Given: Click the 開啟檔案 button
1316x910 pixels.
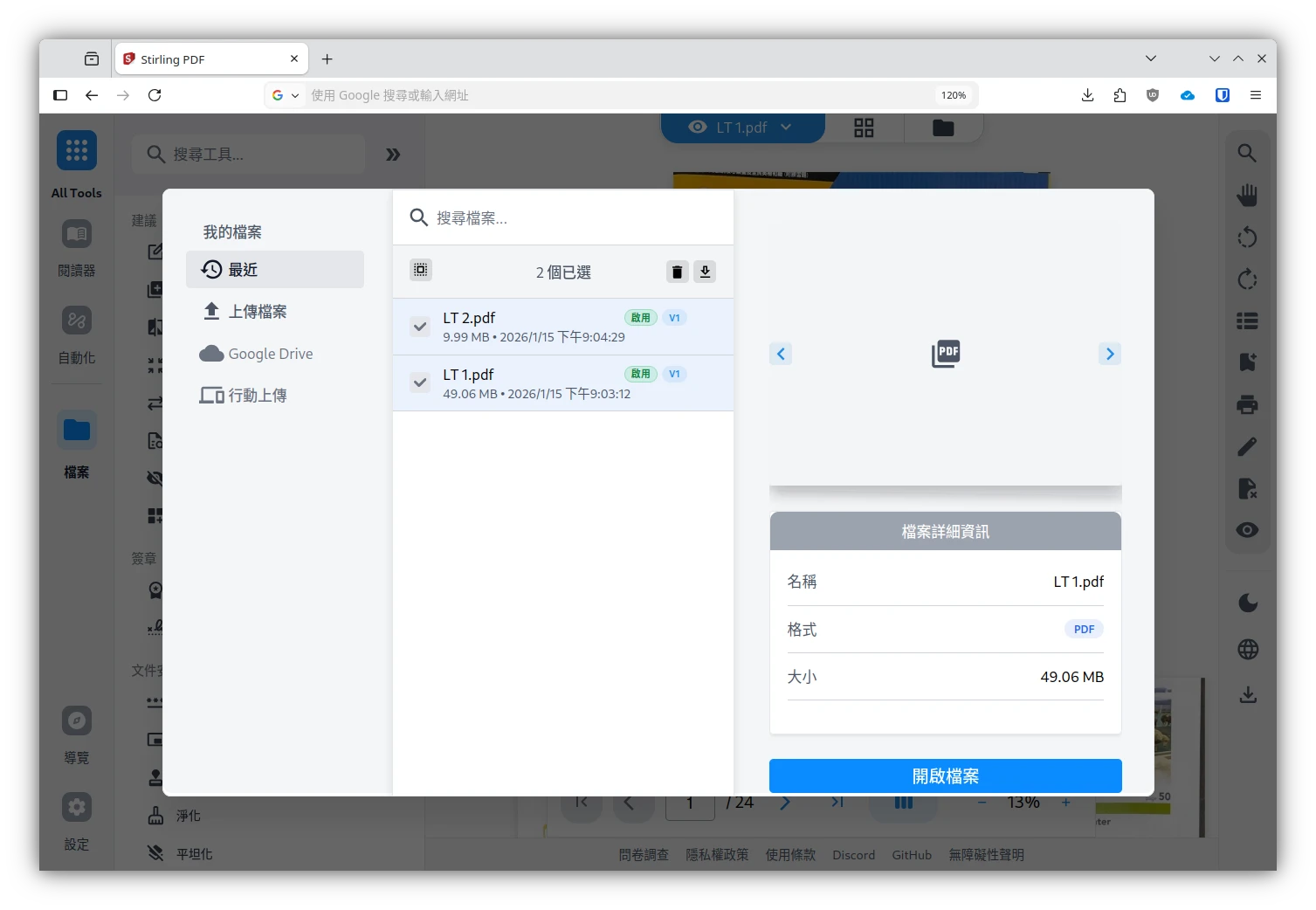Looking at the screenshot, I should pyautogui.click(x=945, y=776).
